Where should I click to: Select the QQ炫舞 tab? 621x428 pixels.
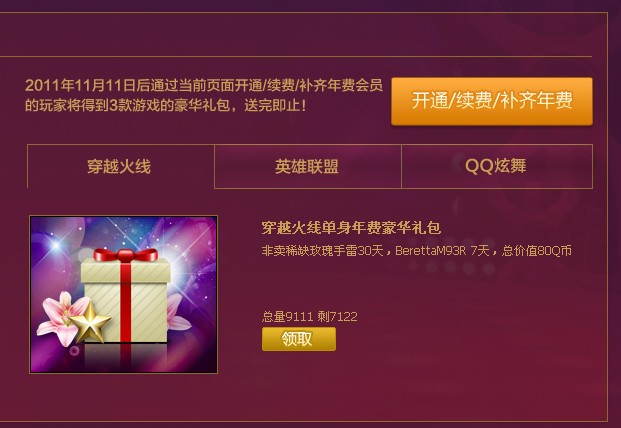click(x=497, y=166)
